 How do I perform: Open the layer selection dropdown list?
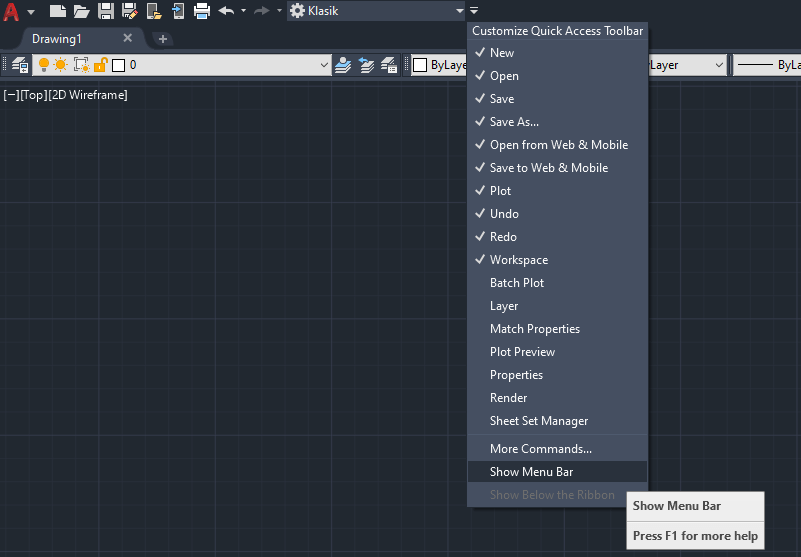323,65
